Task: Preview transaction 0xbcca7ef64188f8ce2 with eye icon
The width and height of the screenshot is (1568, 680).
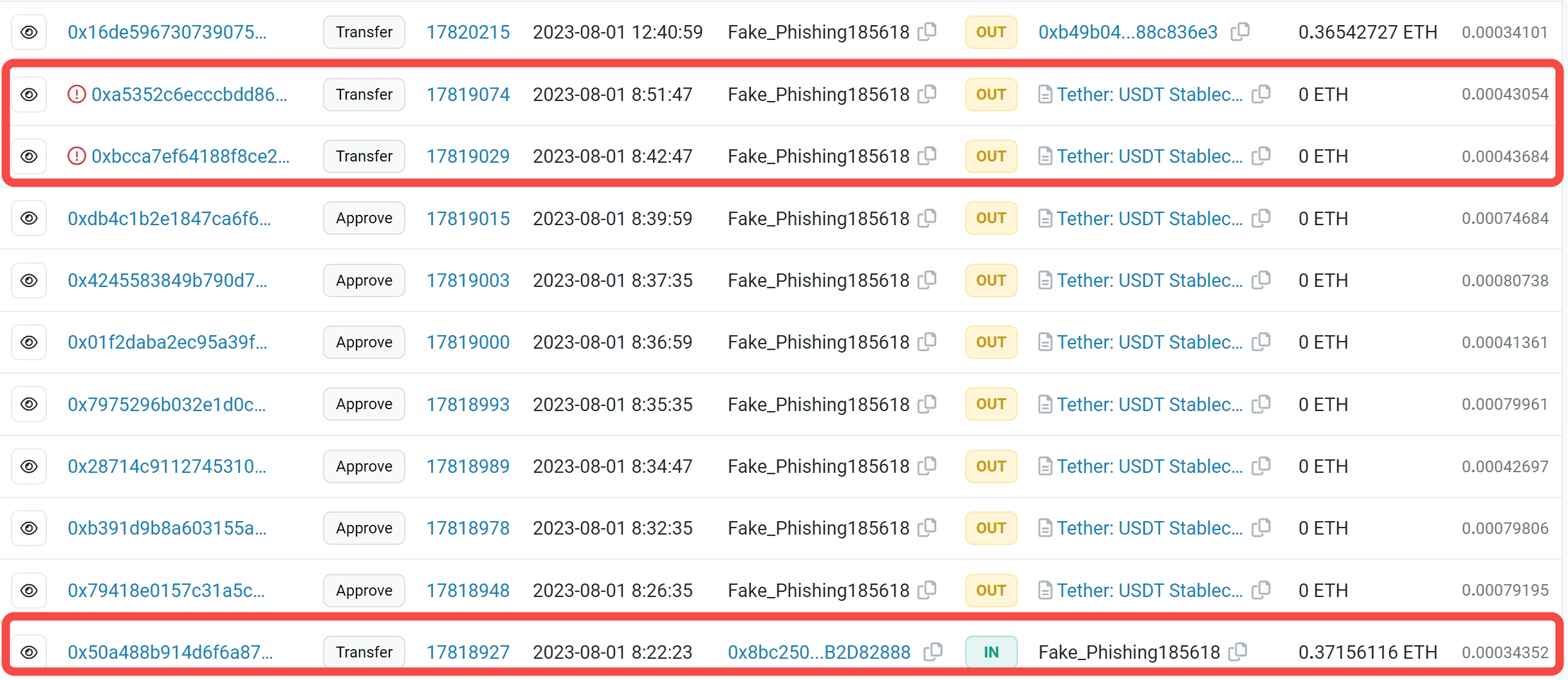Action: 29,156
